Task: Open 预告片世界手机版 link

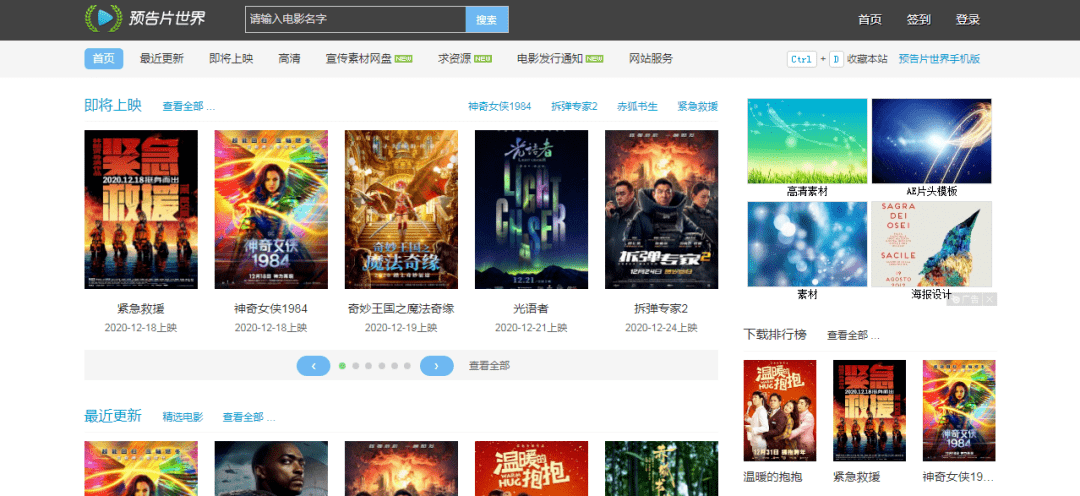Action: [x=939, y=59]
